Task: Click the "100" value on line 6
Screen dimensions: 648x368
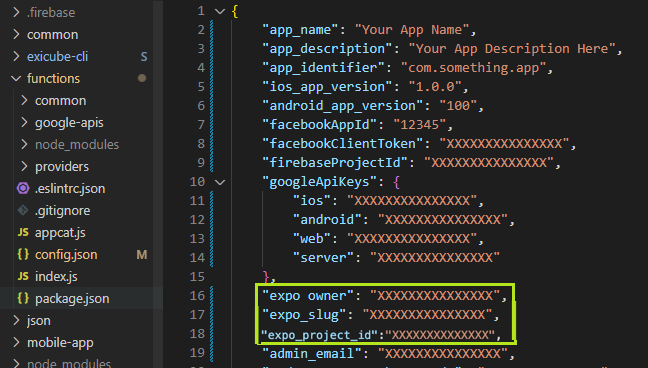Action: point(458,106)
